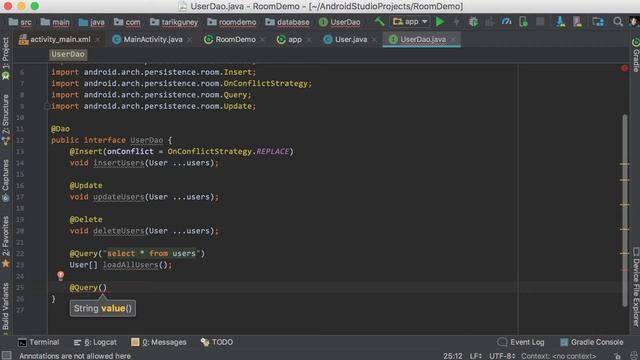
Task: Click the UserDao class breadcrumb label
Action: tap(68, 54)
